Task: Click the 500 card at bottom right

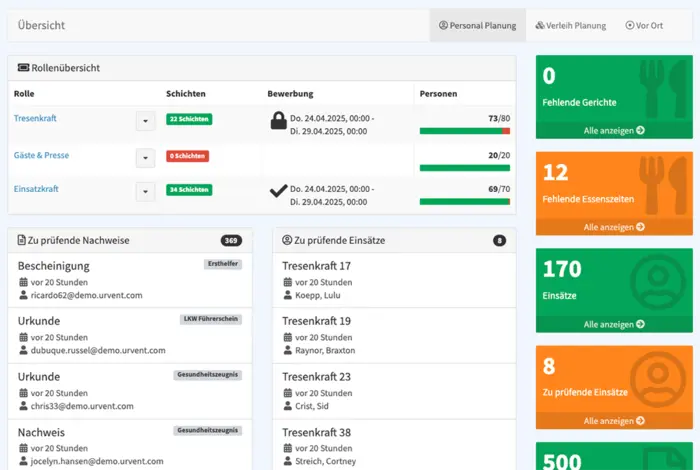Action: click(614, 456)
